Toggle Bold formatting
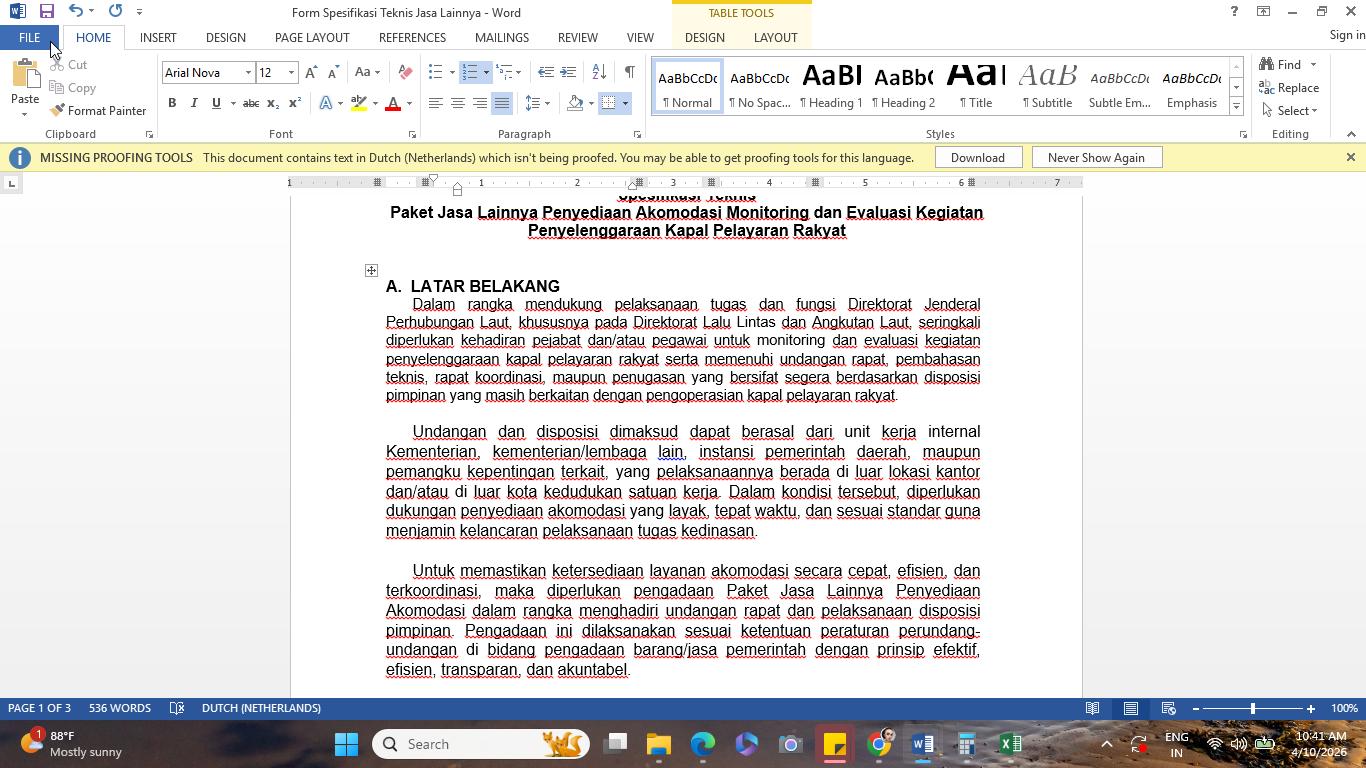The width and height of the screenshot is (1366, 768). click(x=172, y=103)
